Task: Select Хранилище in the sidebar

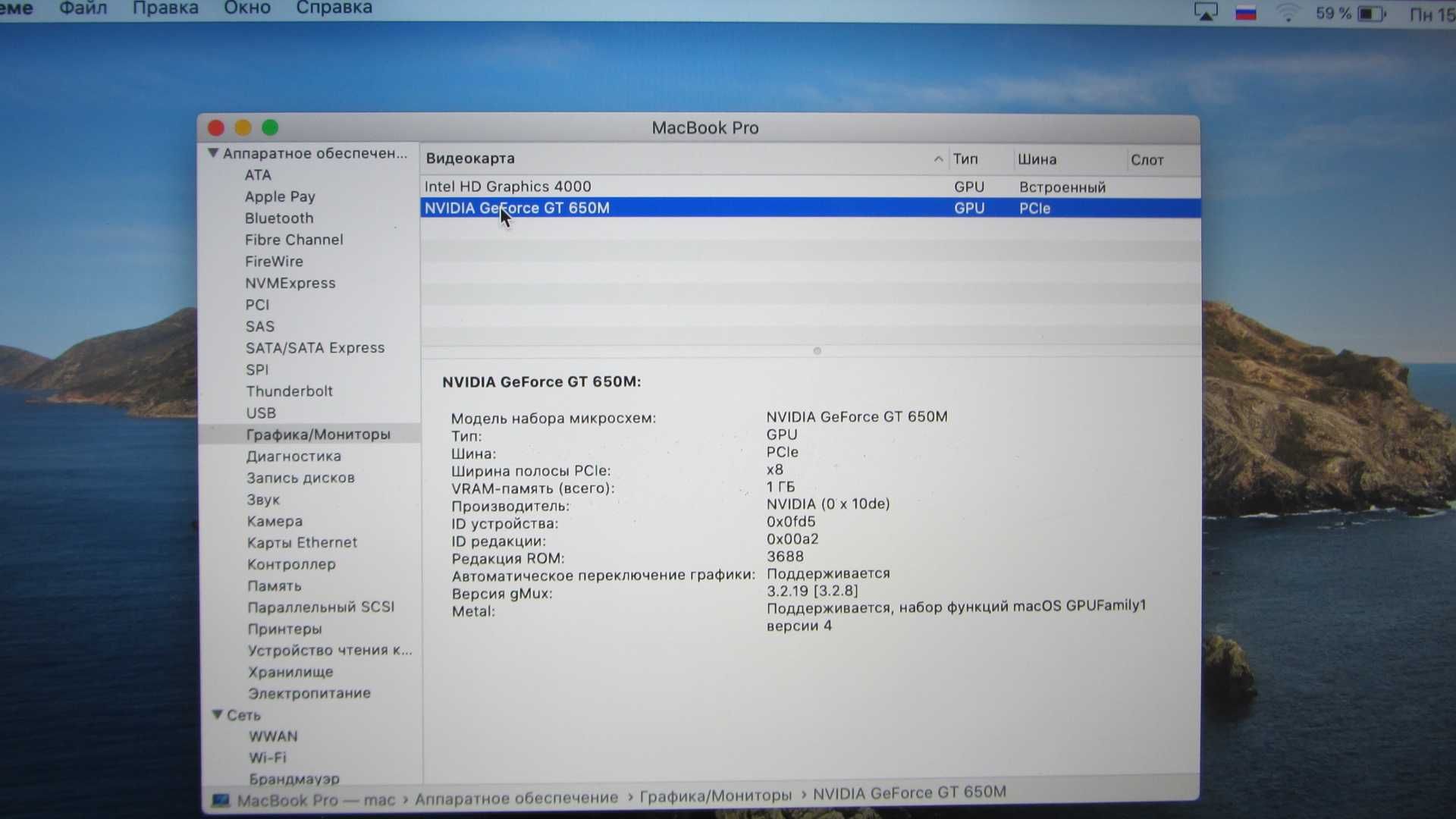Action: coord(290,673)
